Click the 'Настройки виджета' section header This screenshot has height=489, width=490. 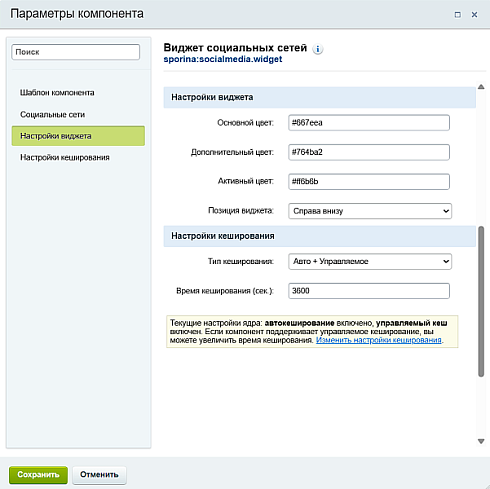320,97
